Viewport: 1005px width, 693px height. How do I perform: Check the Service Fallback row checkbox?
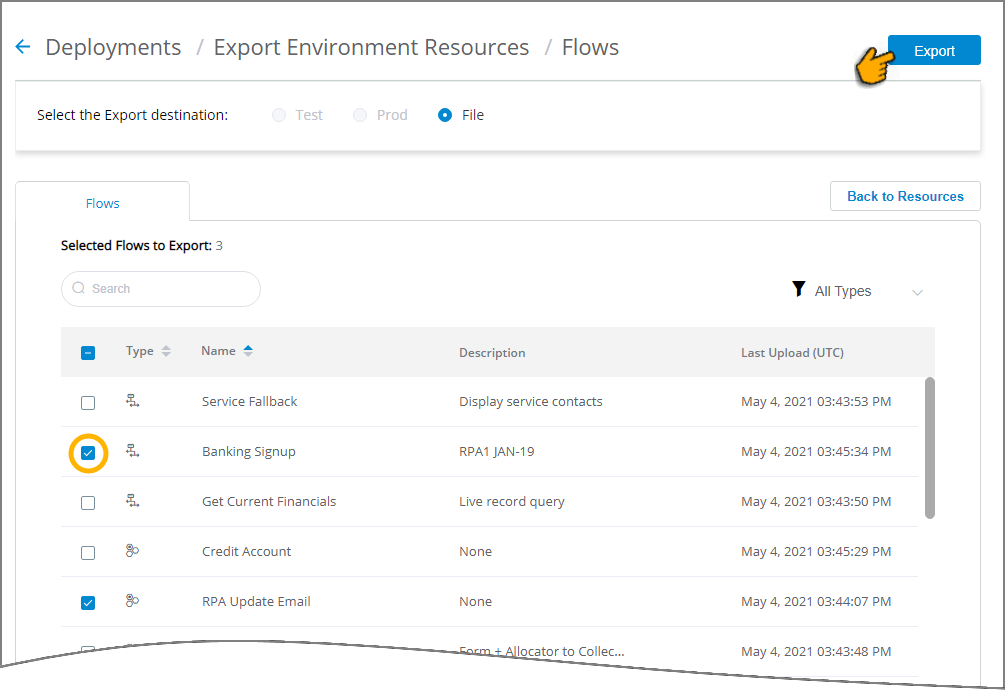(x=88, y=403)
